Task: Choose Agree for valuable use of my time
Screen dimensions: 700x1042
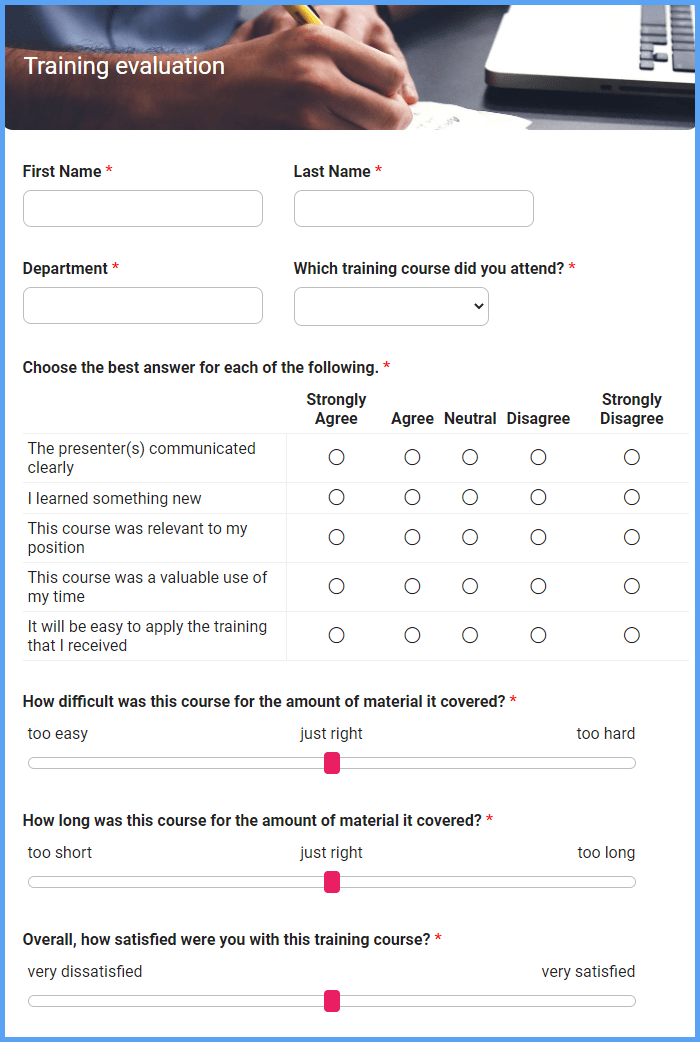Action: click(x=412, y=586)
